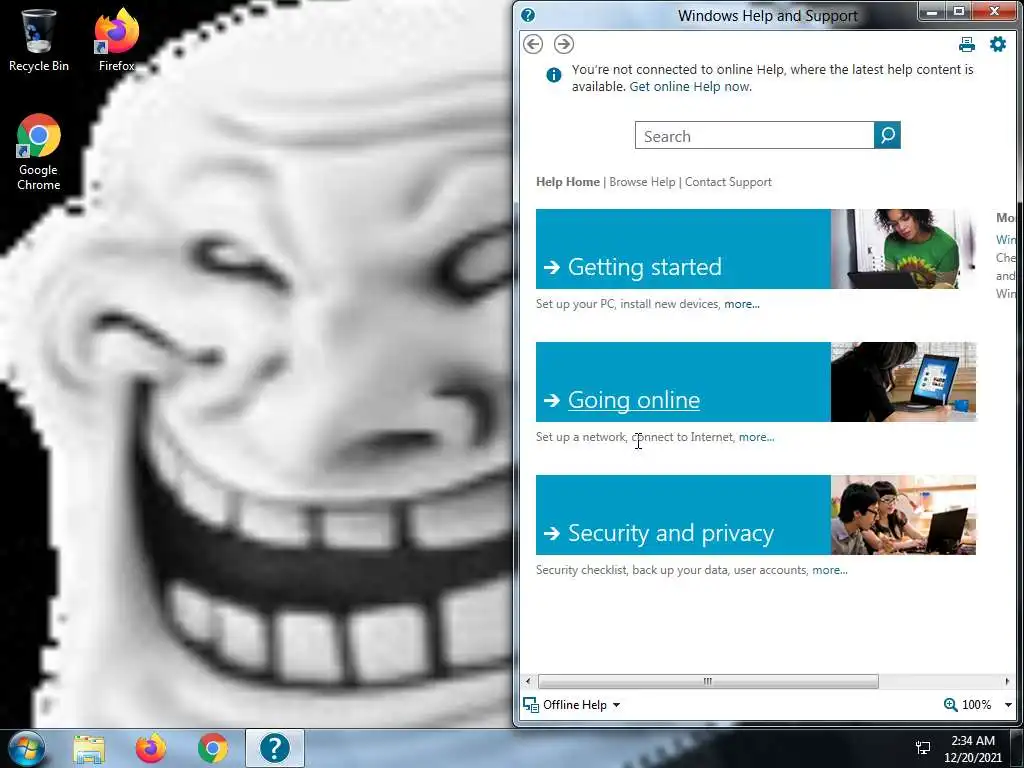The height and width of the screenshot is (768, 1024).
Task: Open Recycle Bin desktop icon
Action: click(x=39, y=40)
